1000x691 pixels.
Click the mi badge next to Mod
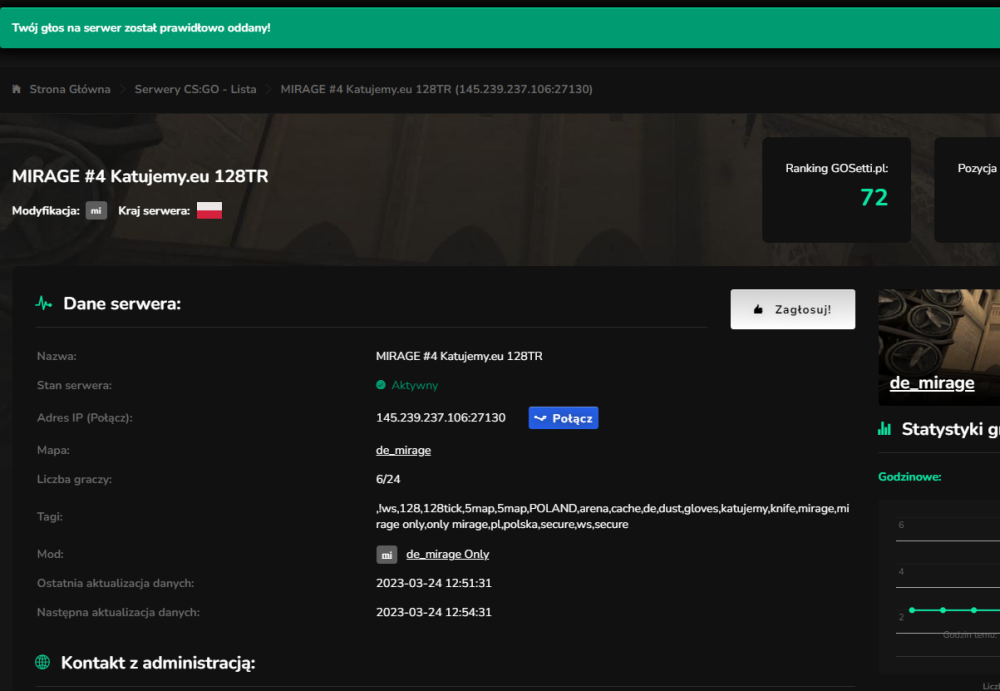pyautogui.click(x=386, y=554)
